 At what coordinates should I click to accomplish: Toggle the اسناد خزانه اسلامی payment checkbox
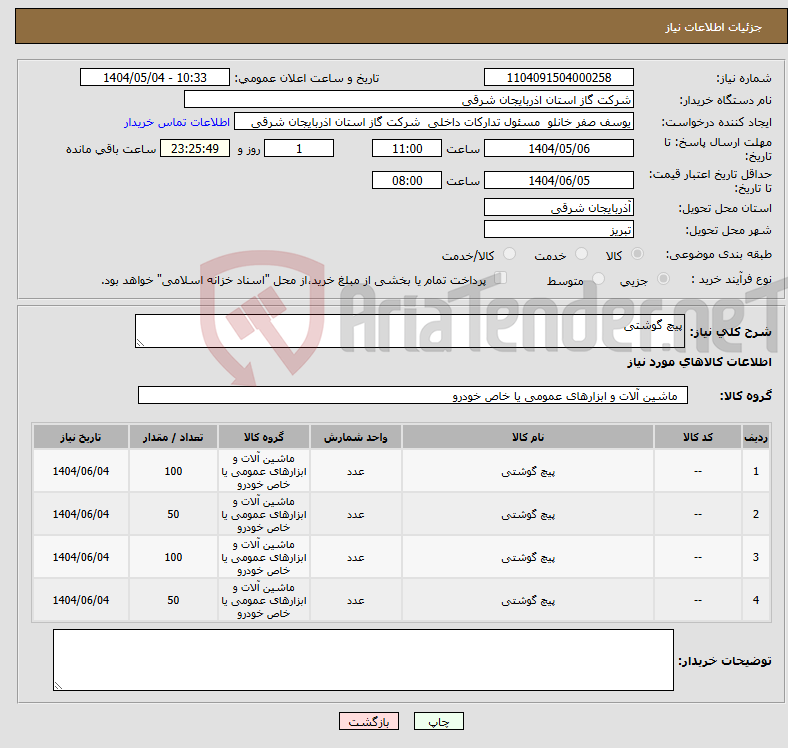coord(501,279)
